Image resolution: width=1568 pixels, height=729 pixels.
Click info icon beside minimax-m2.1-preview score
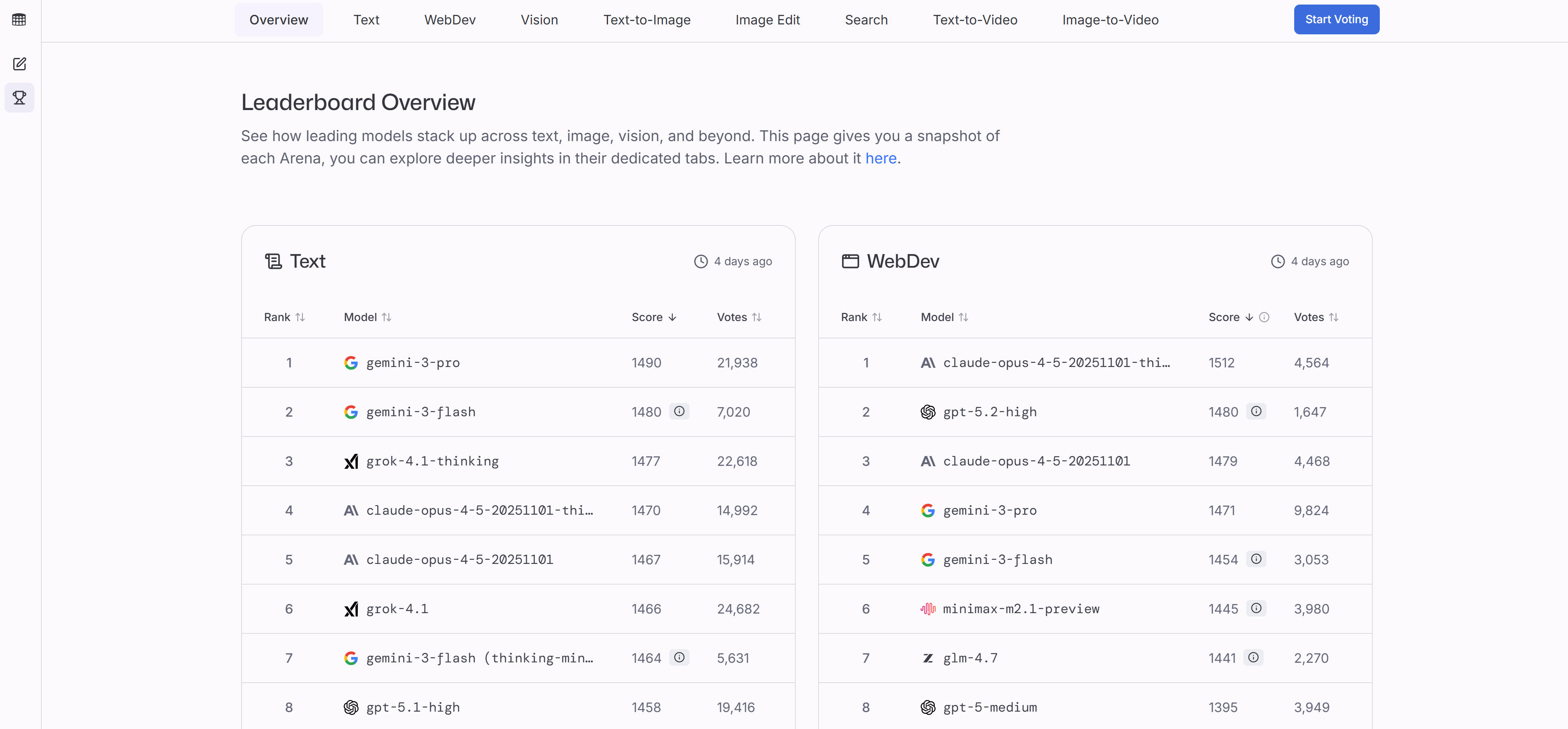coord(1256,608)
